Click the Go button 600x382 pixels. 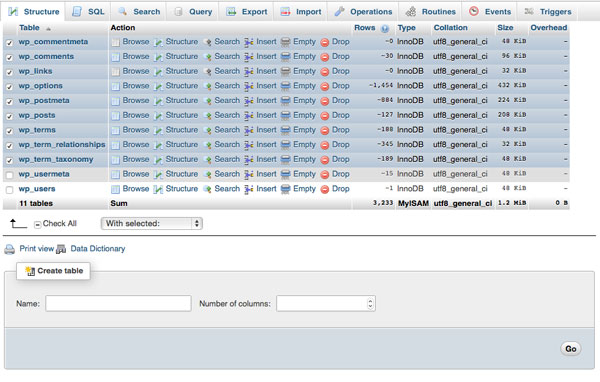click(x=571, y=349)
